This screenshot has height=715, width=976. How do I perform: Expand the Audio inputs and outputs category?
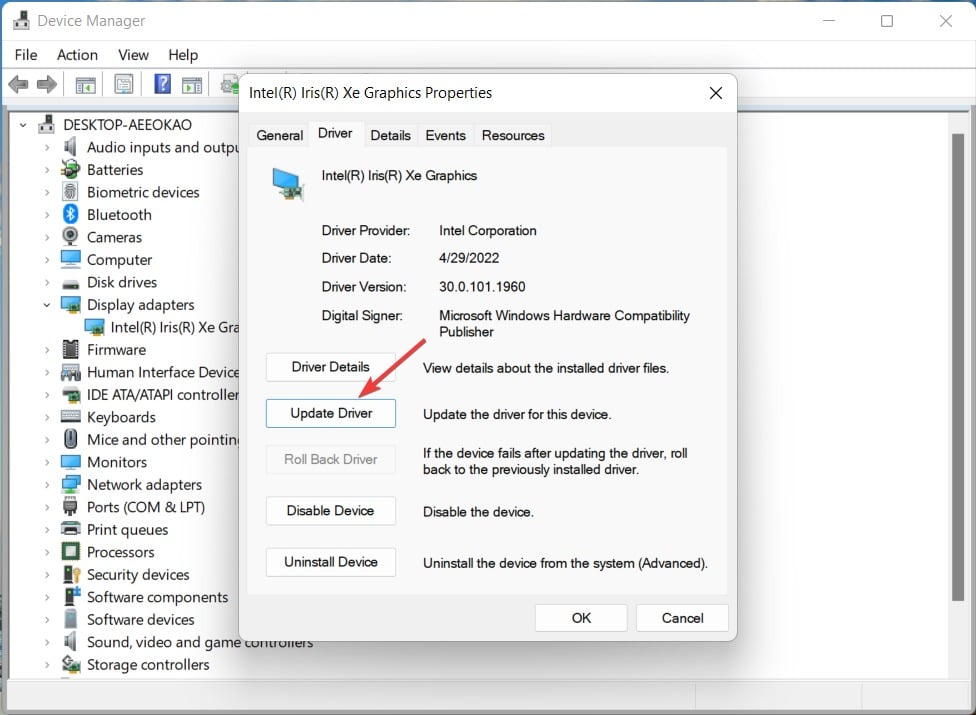coord(47,147)
